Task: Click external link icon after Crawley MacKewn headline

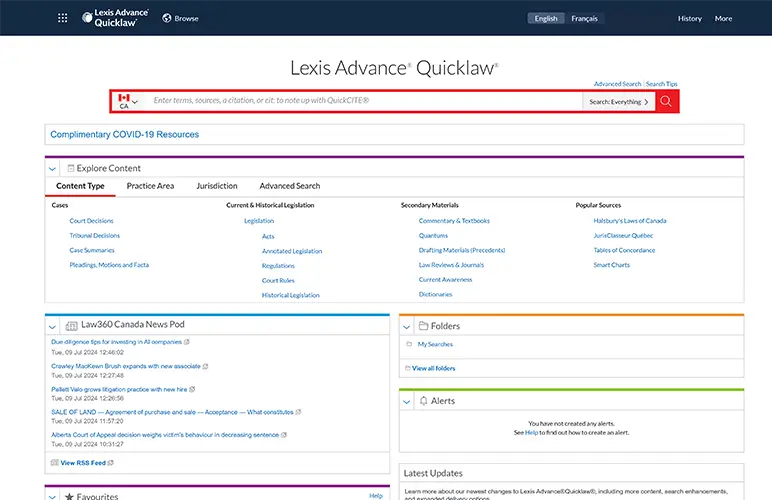Action: coord(205,366)
